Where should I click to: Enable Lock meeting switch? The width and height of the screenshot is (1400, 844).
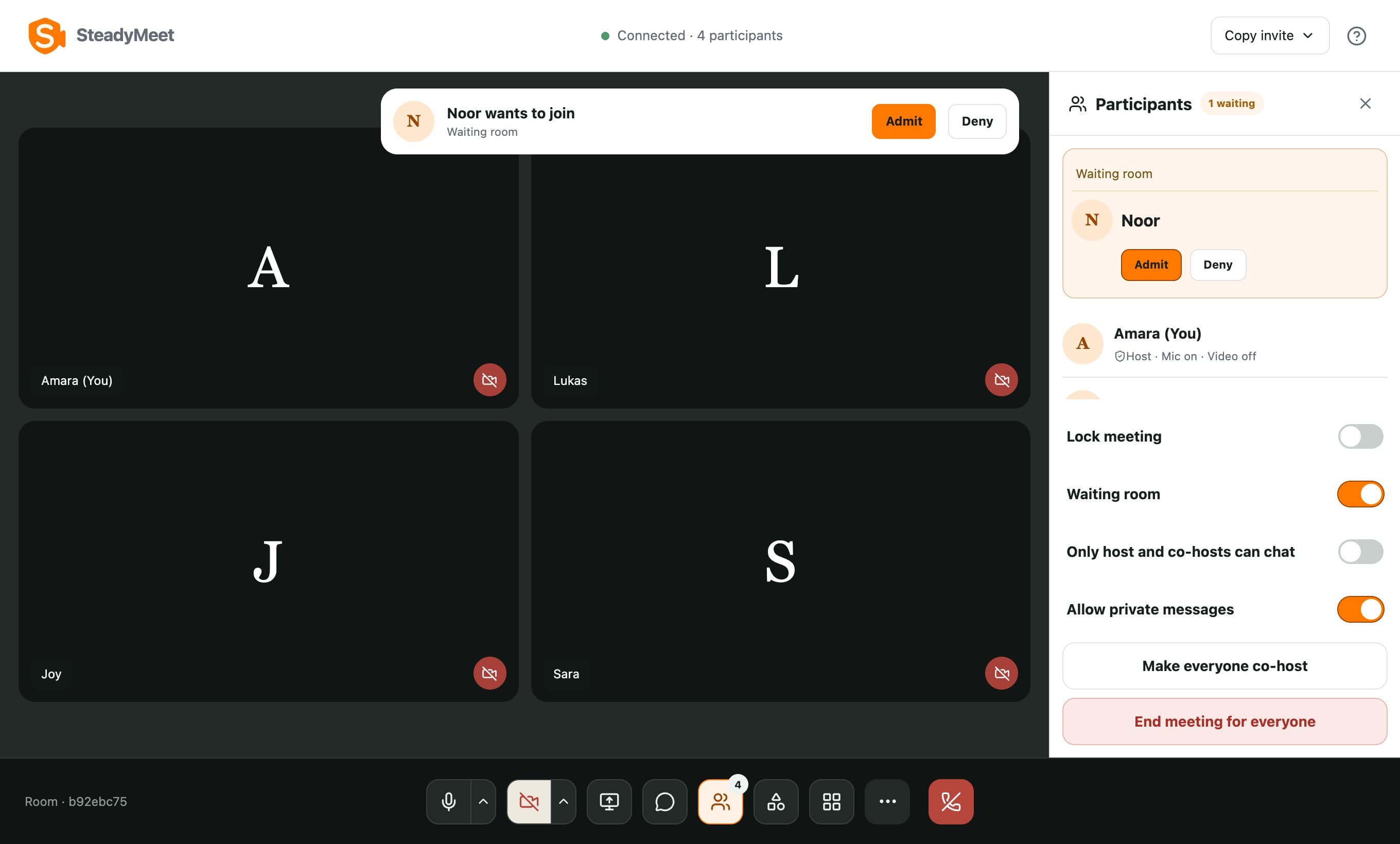coord(1360,436)
